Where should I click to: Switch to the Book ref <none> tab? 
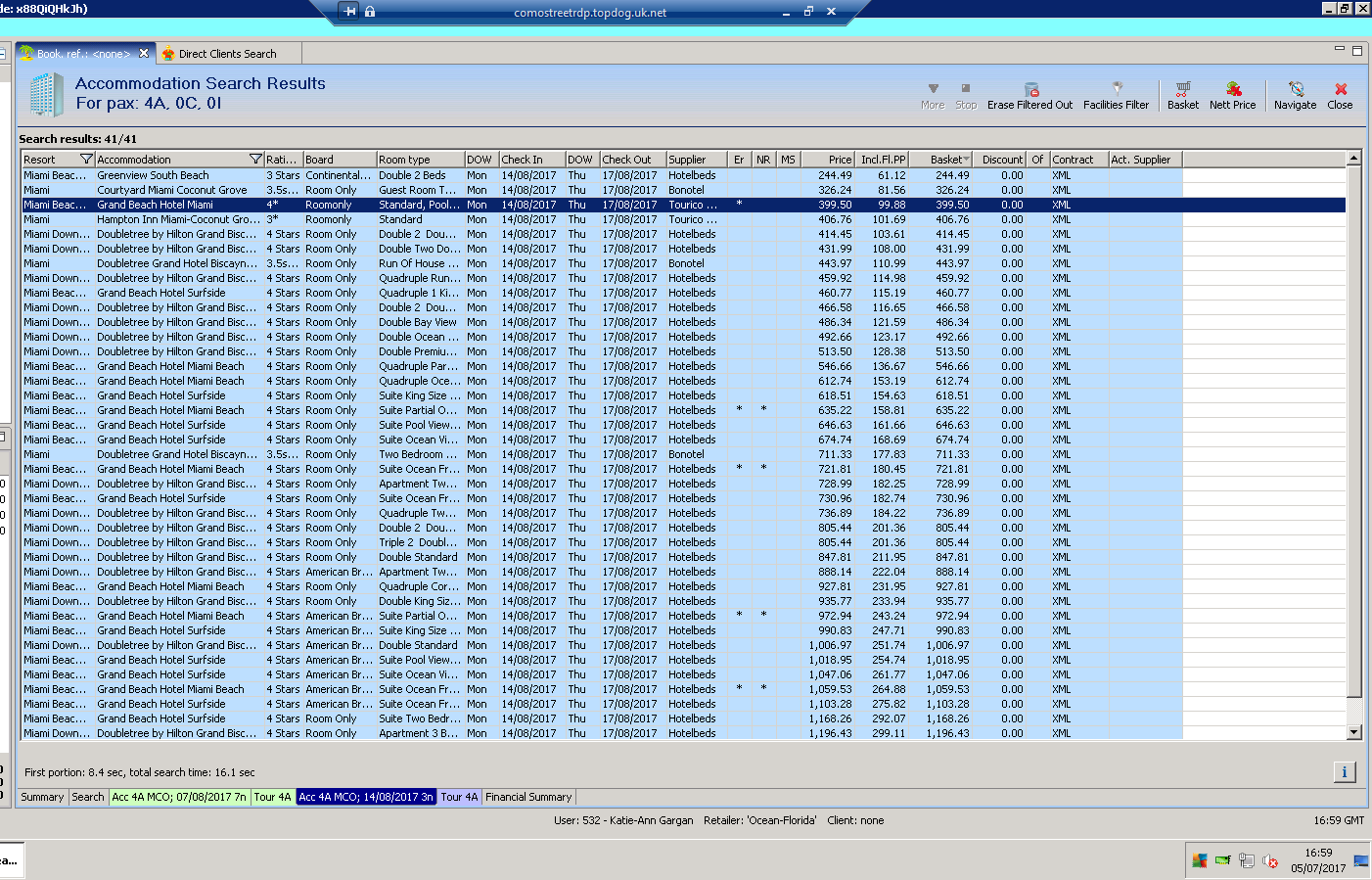(84, 54)
